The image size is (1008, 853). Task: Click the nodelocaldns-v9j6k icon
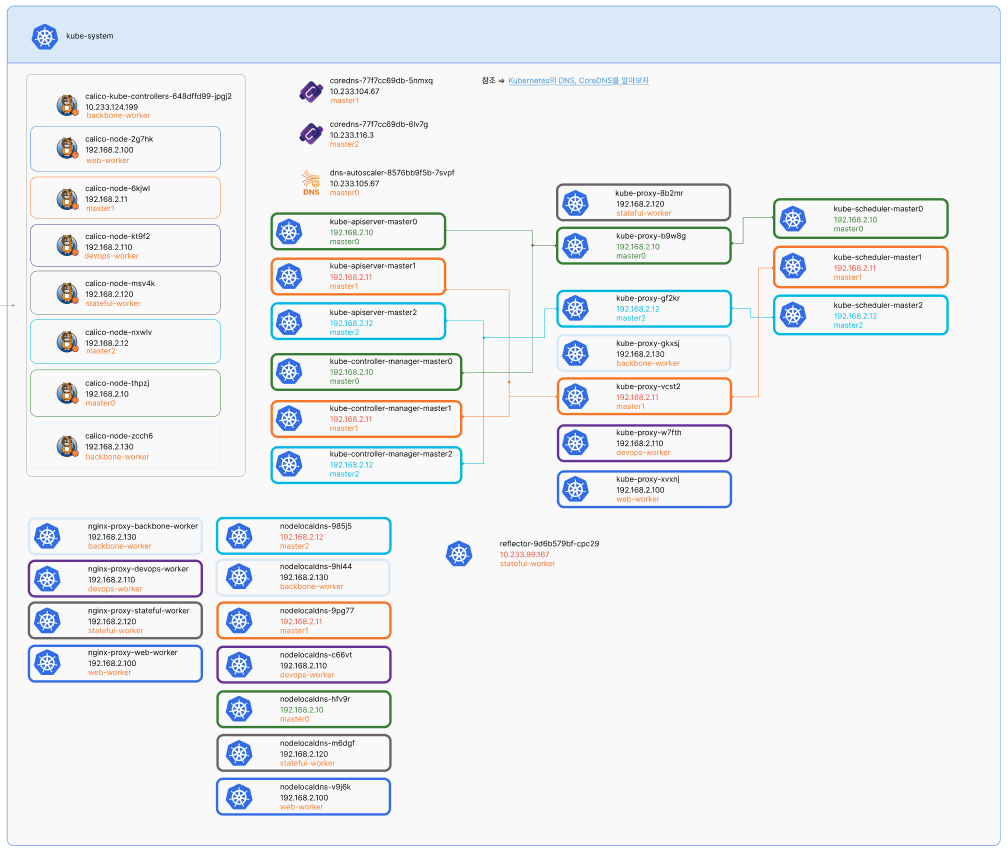(239, 797)
